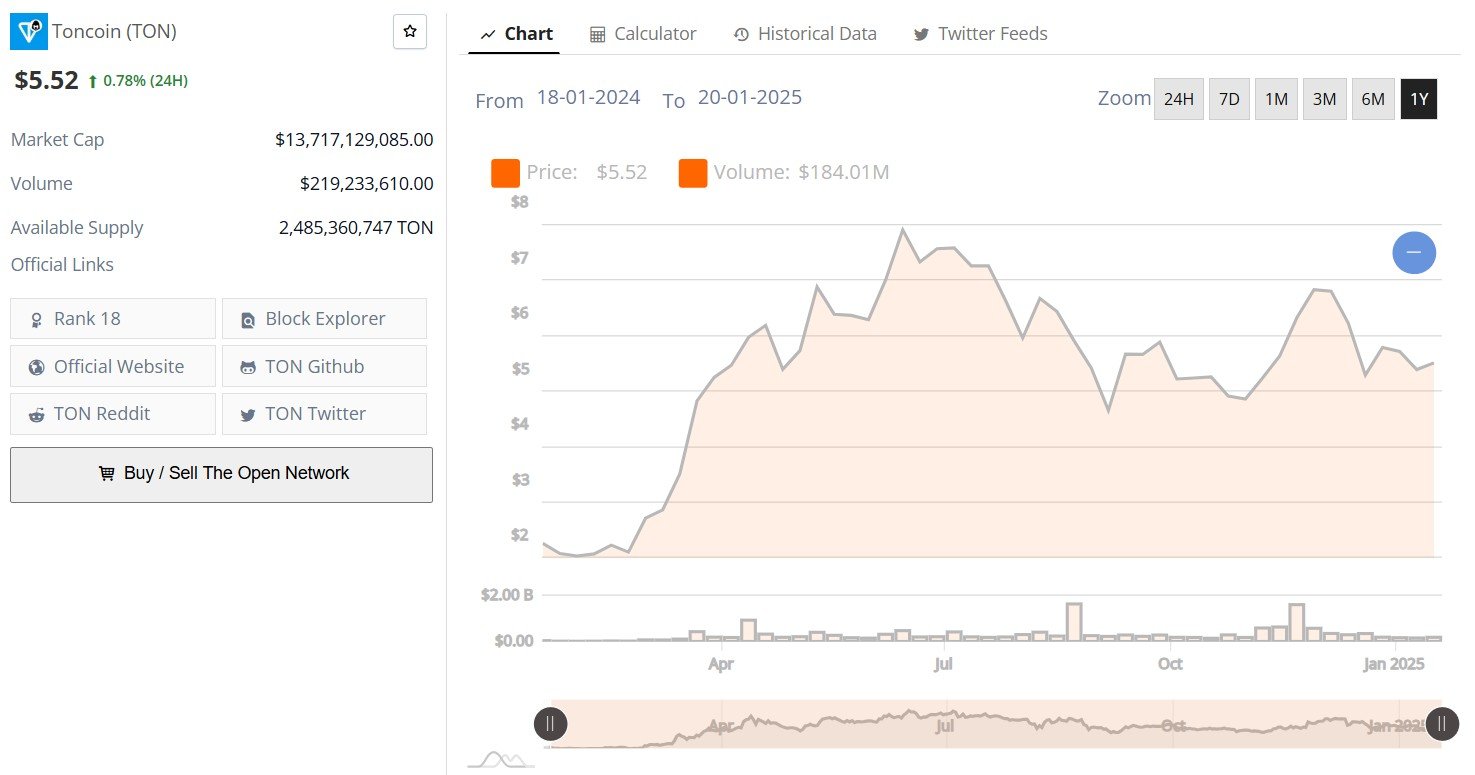Viewport: 1475px width, 775px height.
Task: Set chart zoom to 24H
Action: pyautogui.click(x=1179, y=99)
